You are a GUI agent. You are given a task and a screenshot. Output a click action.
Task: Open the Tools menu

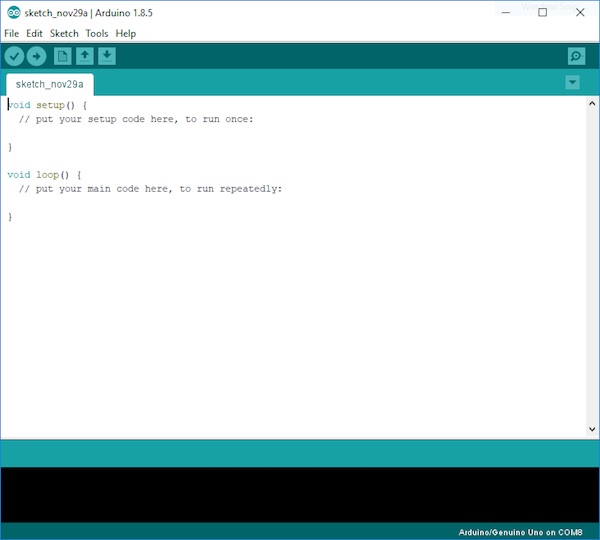[97, 33]
